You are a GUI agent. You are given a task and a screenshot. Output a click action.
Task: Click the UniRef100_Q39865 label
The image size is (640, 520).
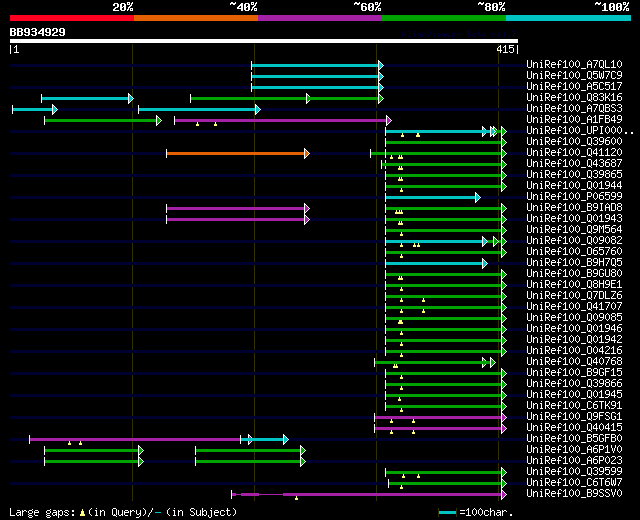click(574, 174)
